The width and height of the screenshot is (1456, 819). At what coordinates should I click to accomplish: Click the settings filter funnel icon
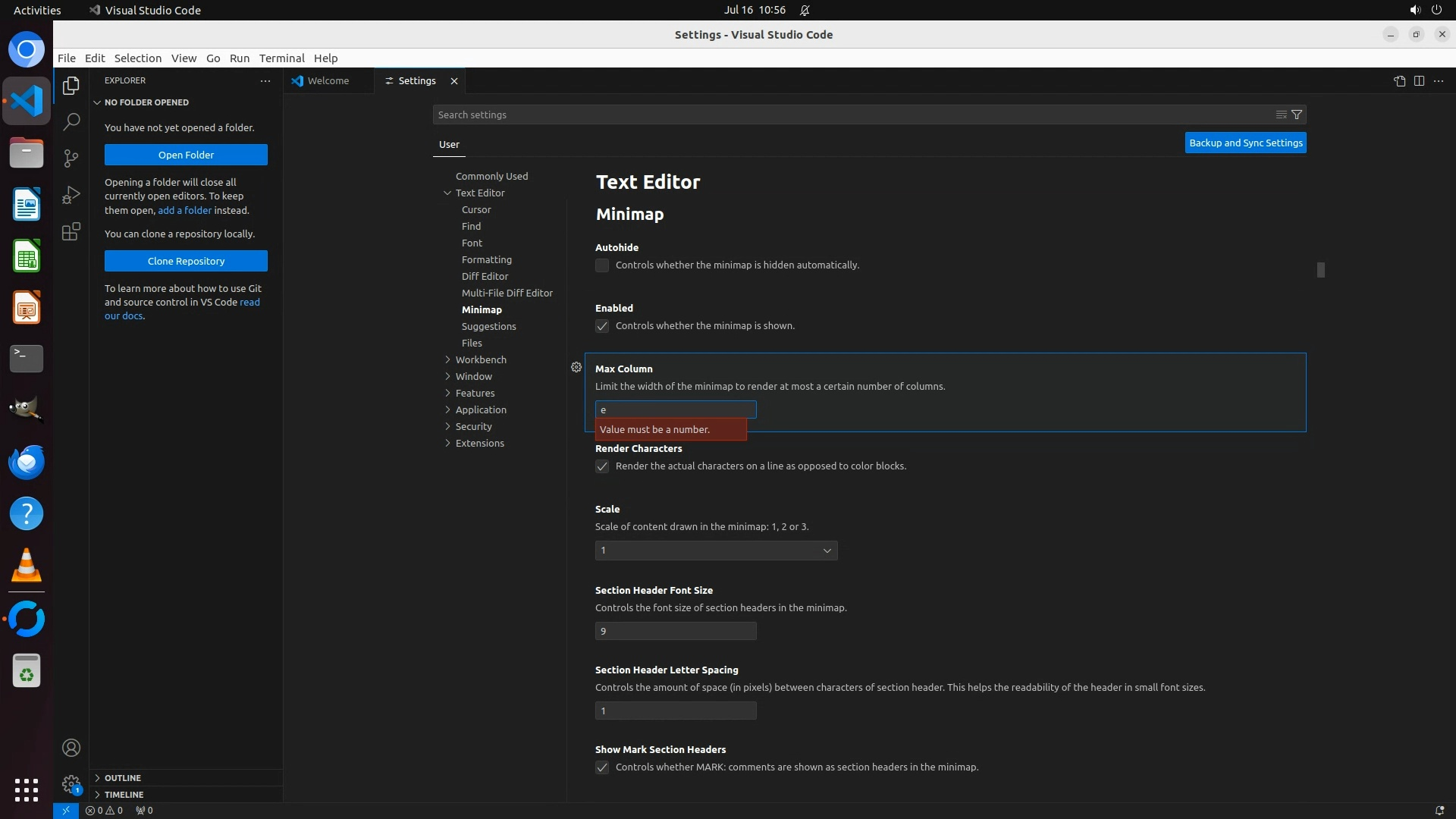1297,115
